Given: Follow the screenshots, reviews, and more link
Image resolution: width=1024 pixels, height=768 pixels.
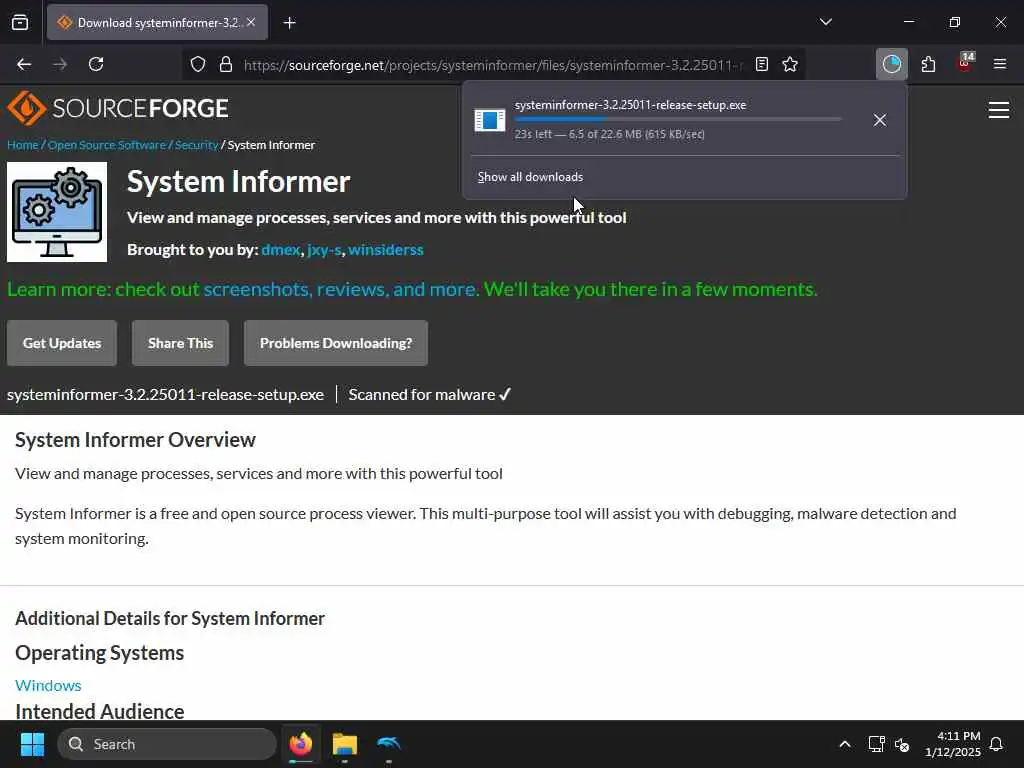Looking at the screenshot, I should (342, 289).
